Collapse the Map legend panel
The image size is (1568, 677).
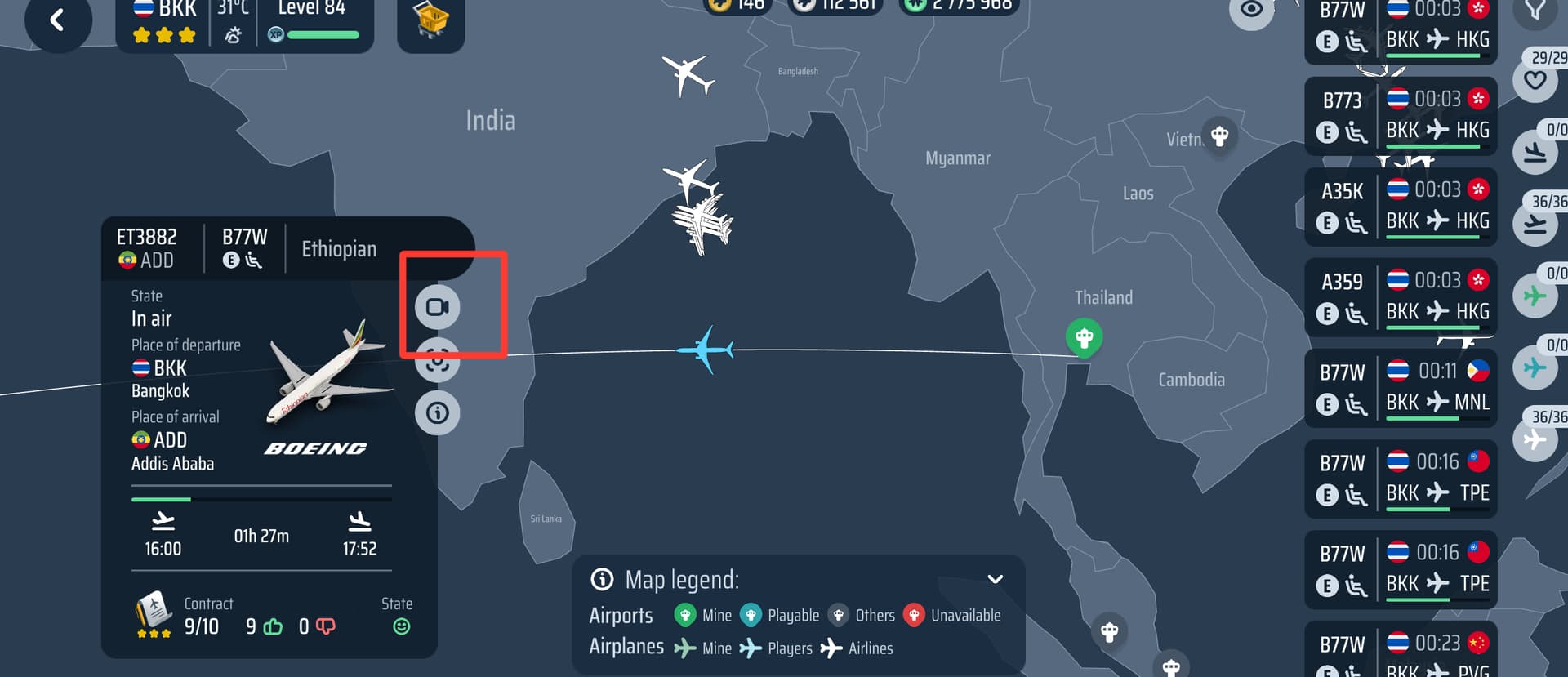click(x=995, y=579)
